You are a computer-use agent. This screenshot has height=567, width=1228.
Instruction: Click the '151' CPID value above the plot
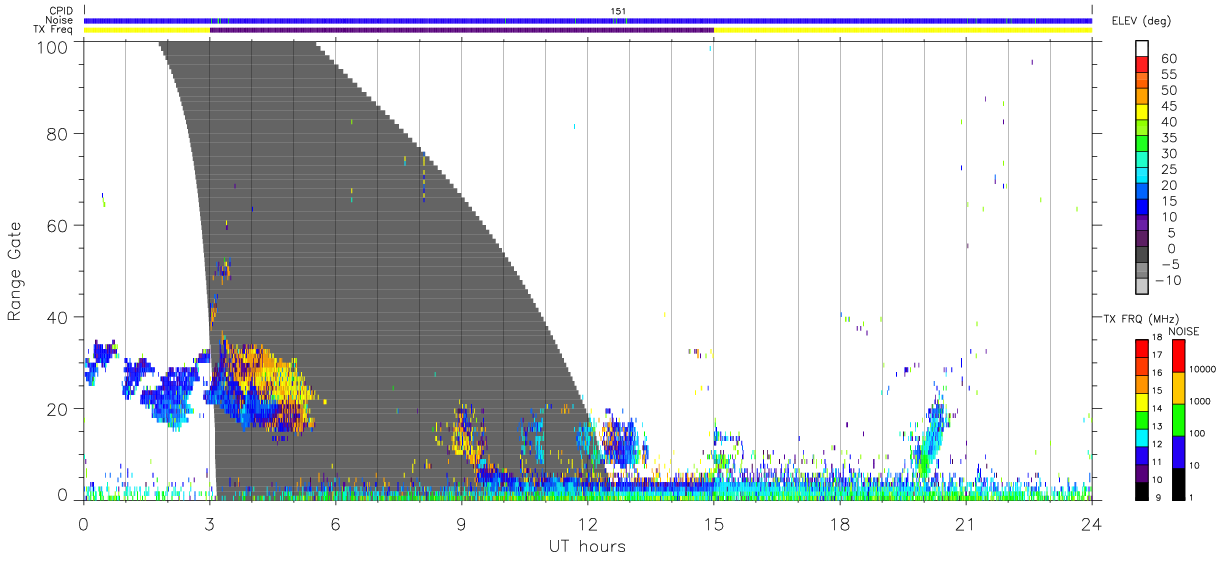[x=619, y=11]
